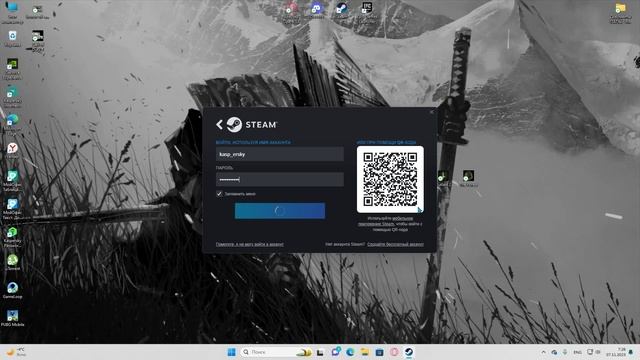The image size is (640, 360).
Task: Click the ENG language indicator
Action: coord(577,352)
